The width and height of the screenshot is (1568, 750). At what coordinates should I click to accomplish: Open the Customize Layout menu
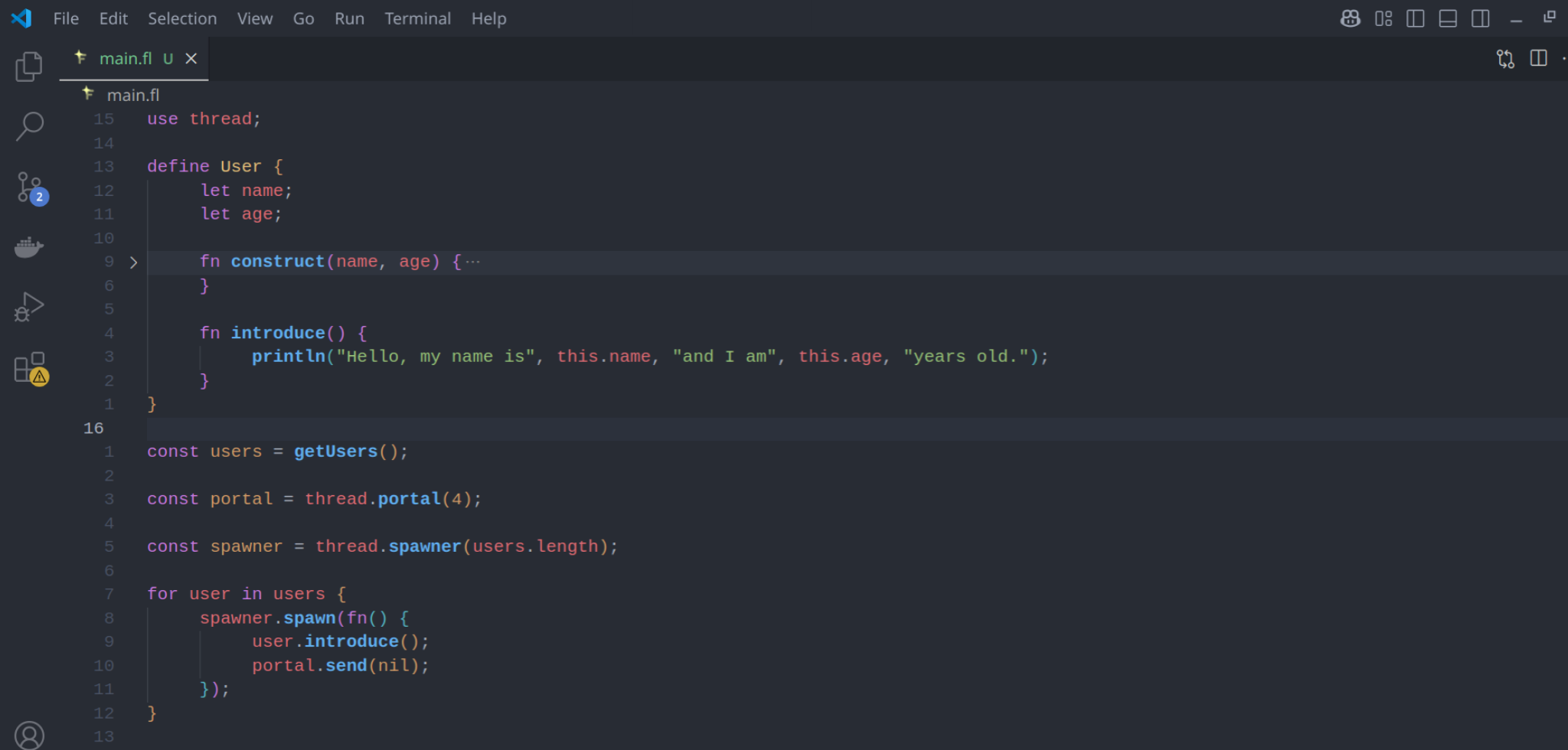click(x=1383, y=18)
